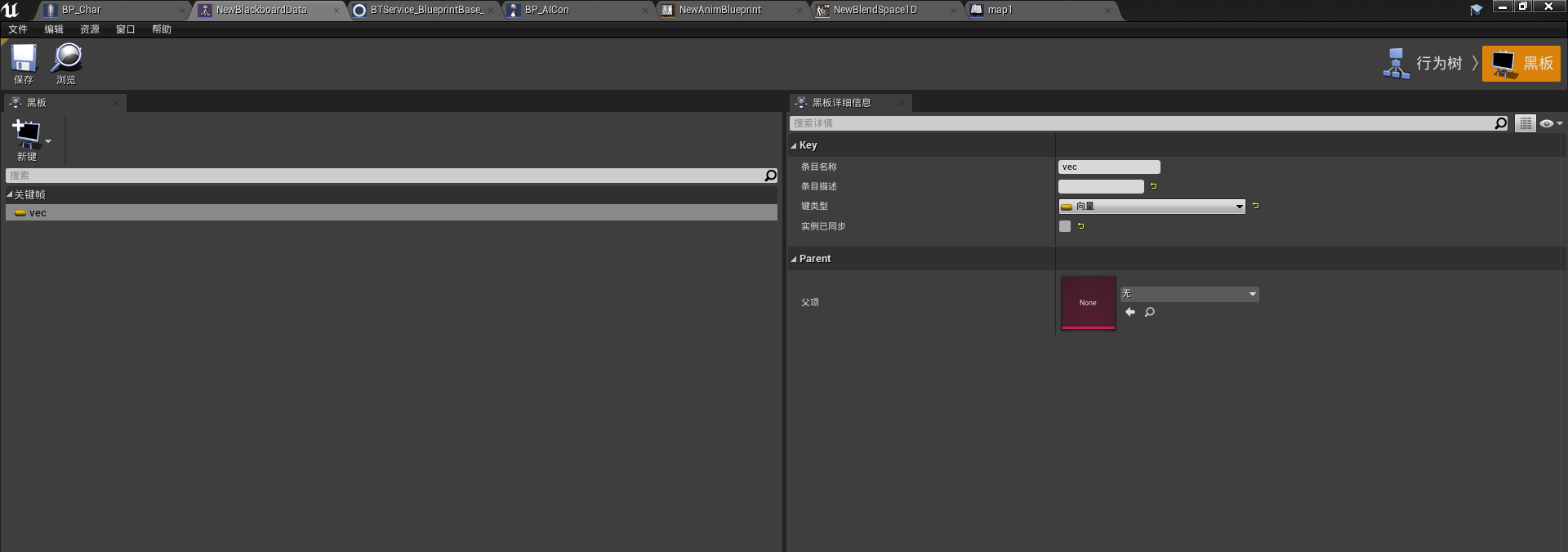Close the 黑板 panel tab

(x=116, y=103)
